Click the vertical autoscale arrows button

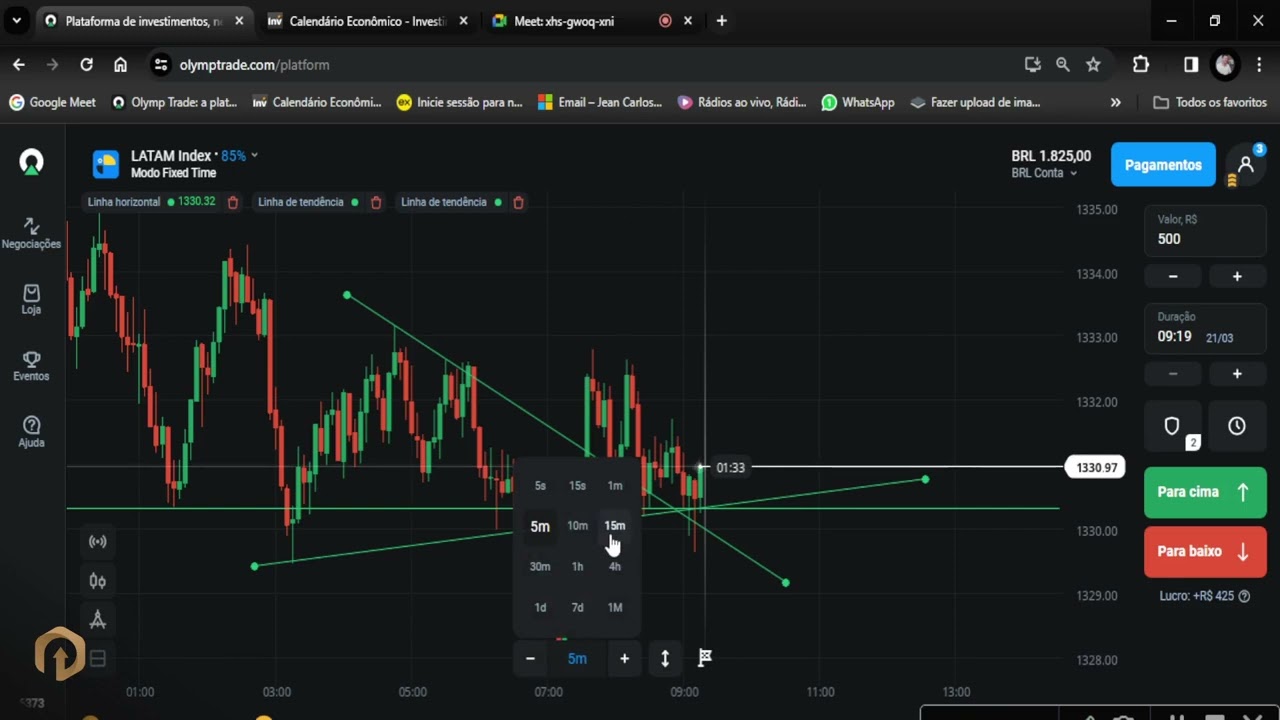click(665, 658)
